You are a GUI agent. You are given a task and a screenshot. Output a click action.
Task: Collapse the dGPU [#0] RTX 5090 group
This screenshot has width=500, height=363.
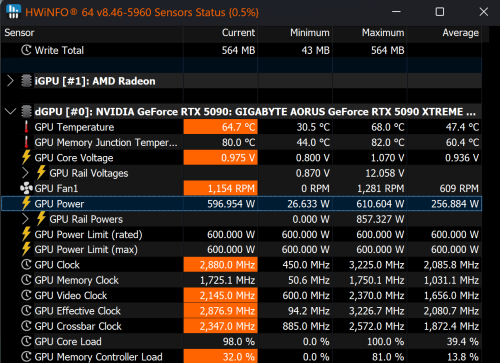click(11, 111)
